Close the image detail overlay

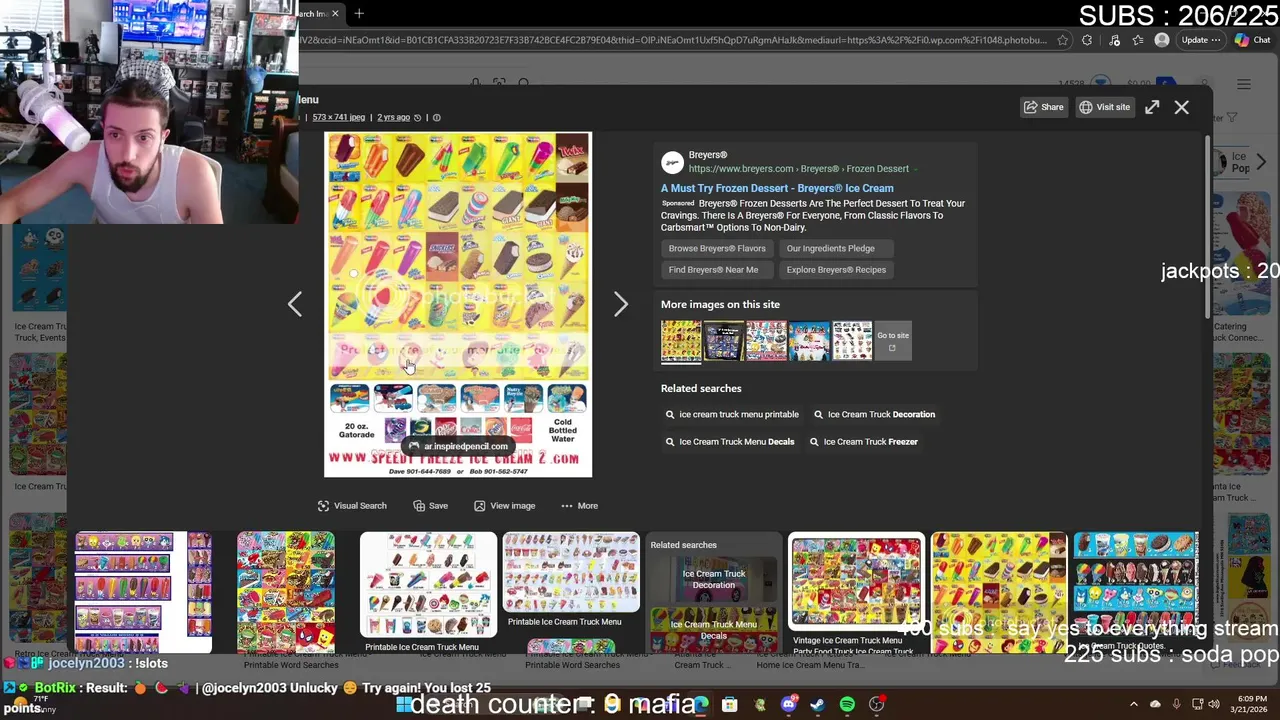pyautogui.click(x=1181, y=107)
